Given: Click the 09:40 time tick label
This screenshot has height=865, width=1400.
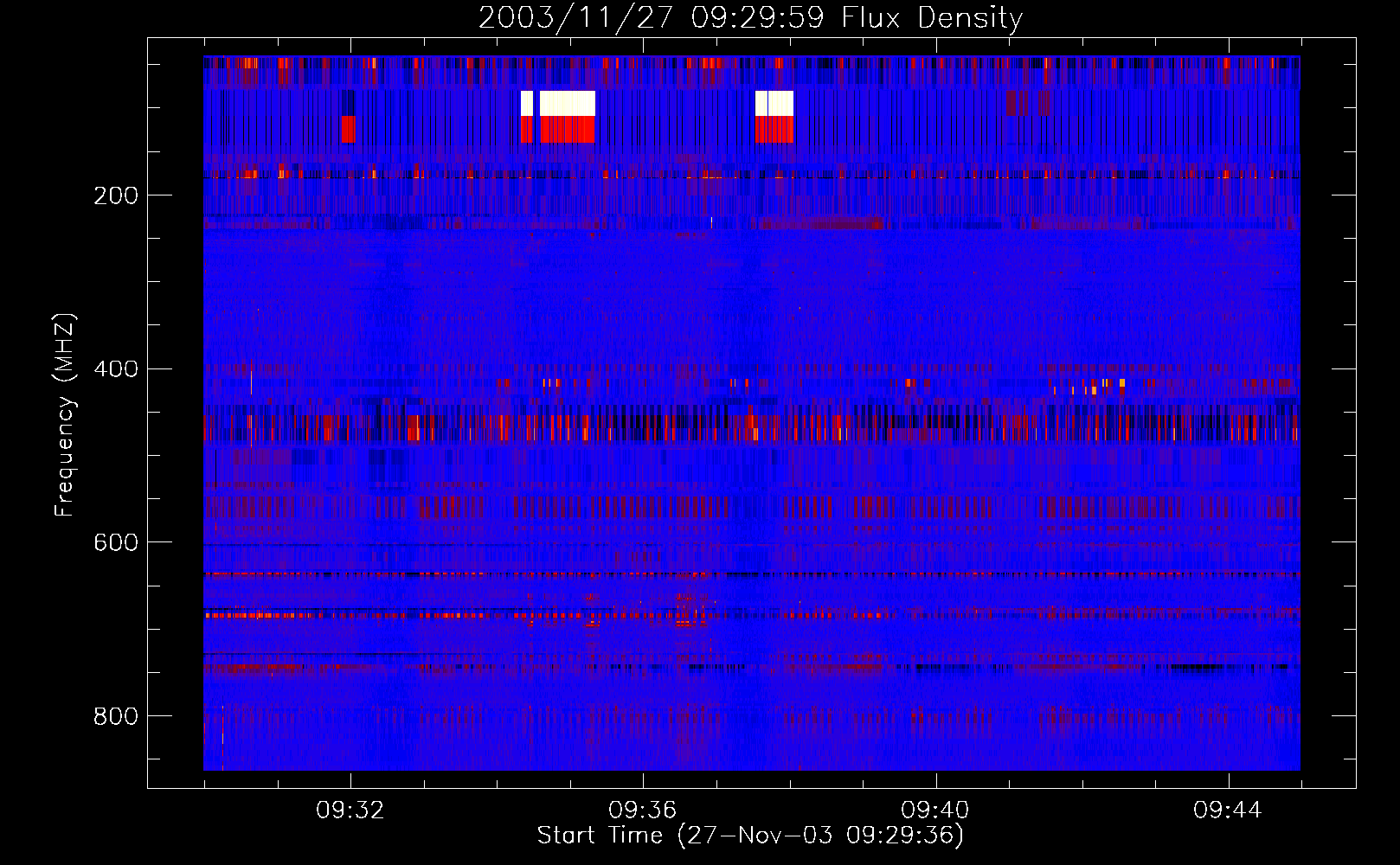Looking at the screenshot, I should click(935, 811).
